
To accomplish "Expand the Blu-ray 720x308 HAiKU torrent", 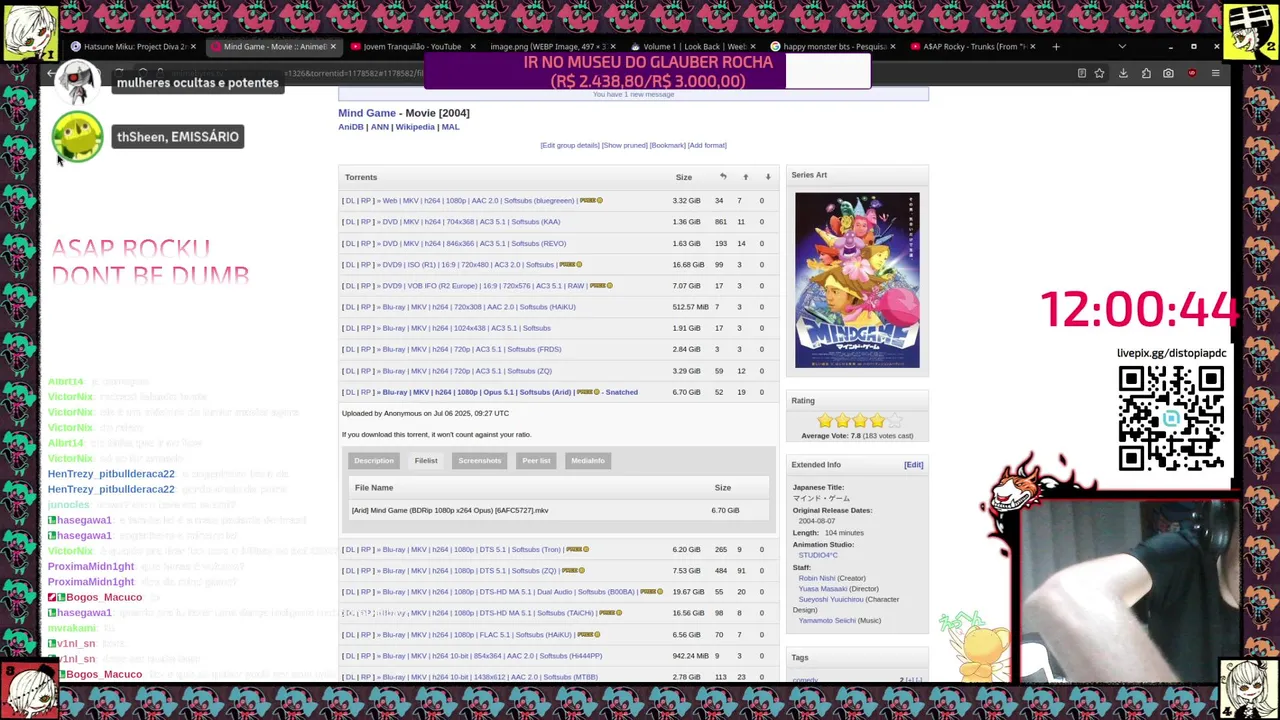I will (479, 307).
